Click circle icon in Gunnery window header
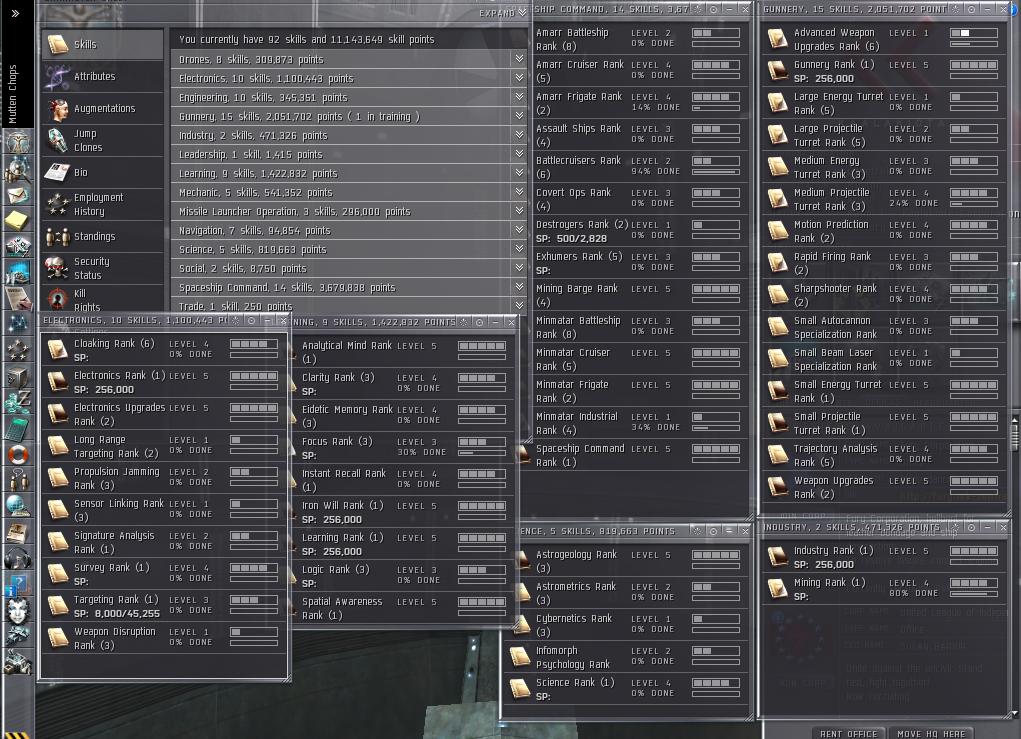This screenshot has height=739, width=1021. (972, 9)
